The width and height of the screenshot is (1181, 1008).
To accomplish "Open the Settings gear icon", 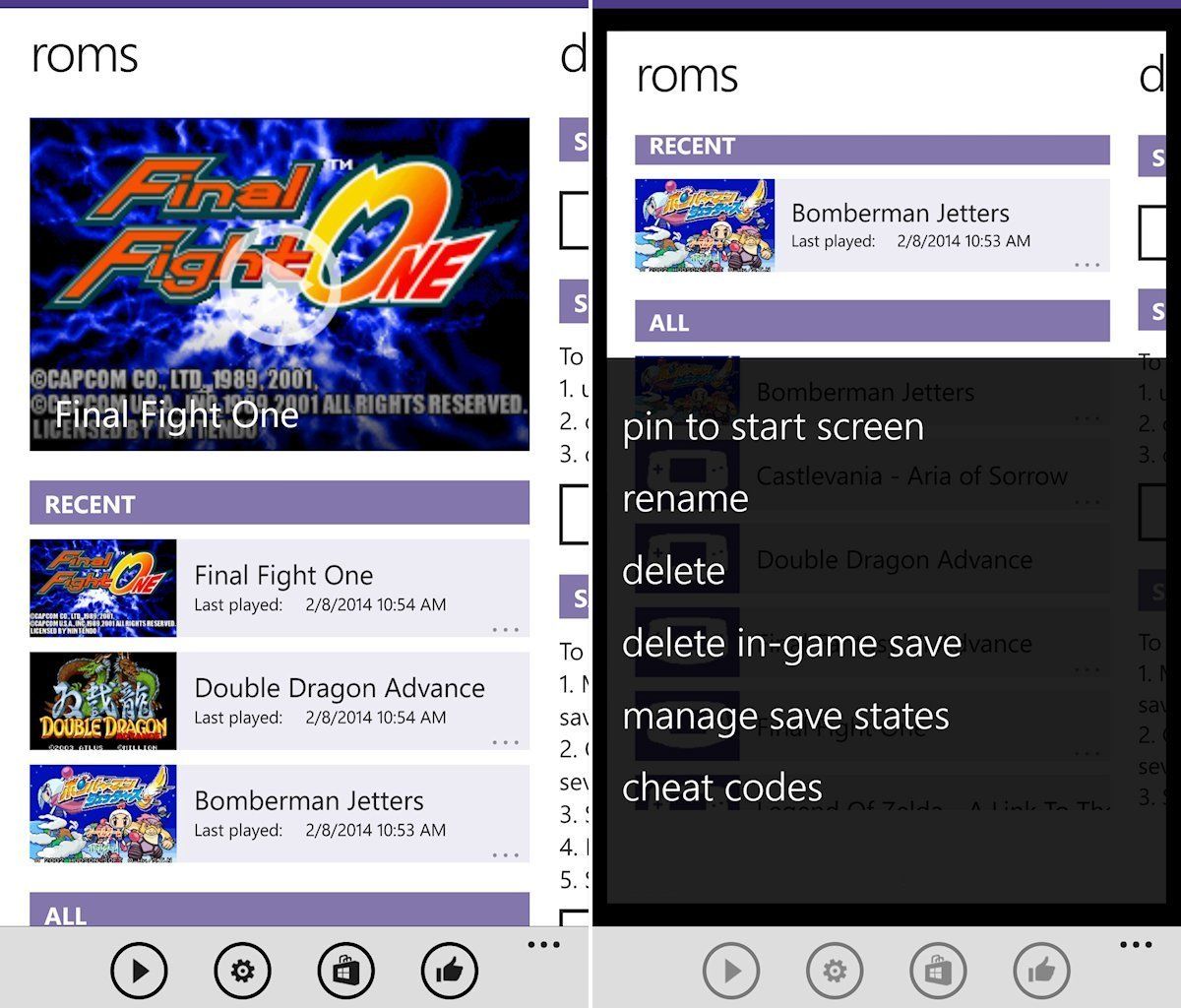I will pyautogui.click(x=243, y=971).
